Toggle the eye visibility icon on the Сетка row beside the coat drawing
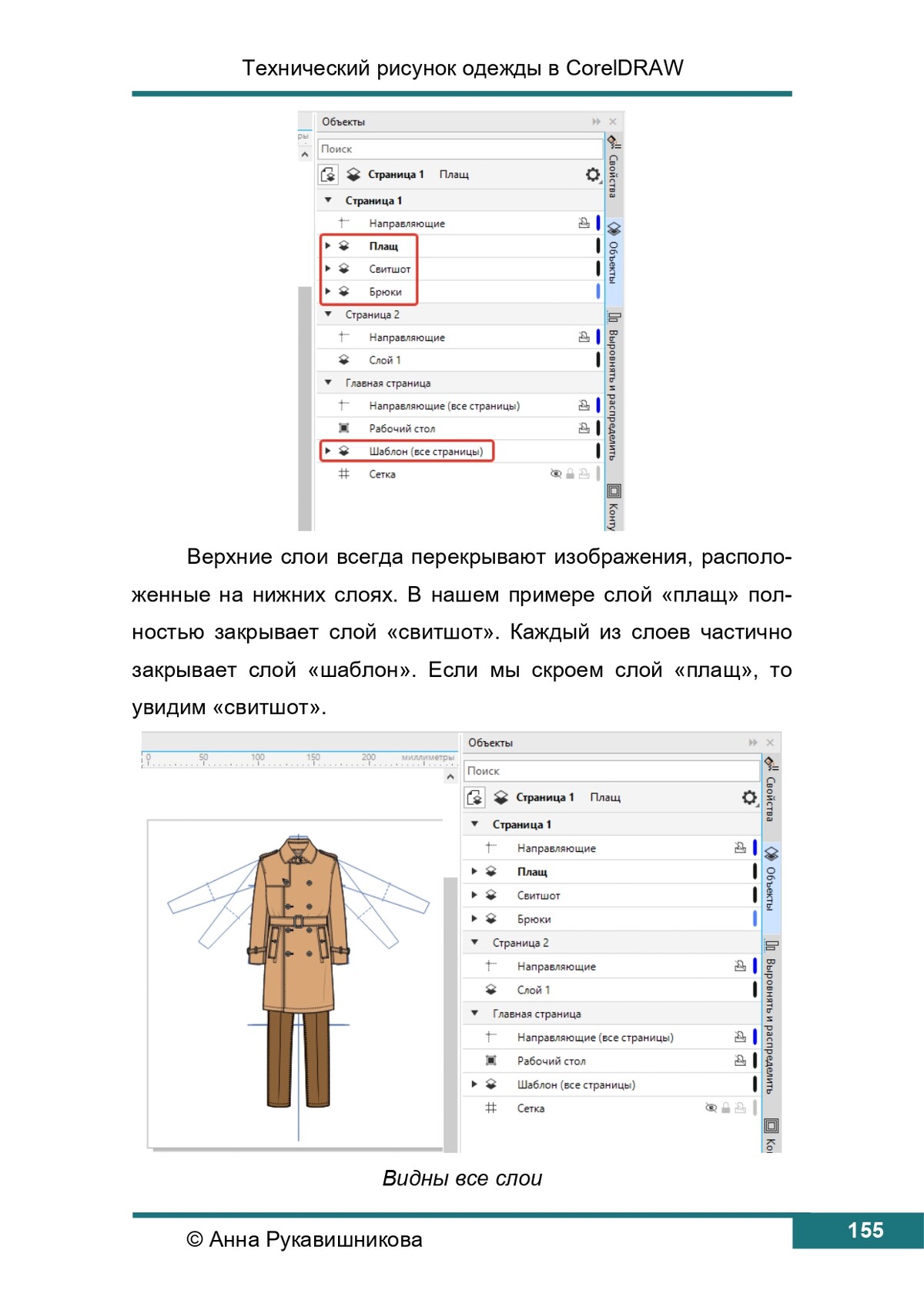Image resolution: width=924 pixels, height=1307 pixels. pos(711,1108)
